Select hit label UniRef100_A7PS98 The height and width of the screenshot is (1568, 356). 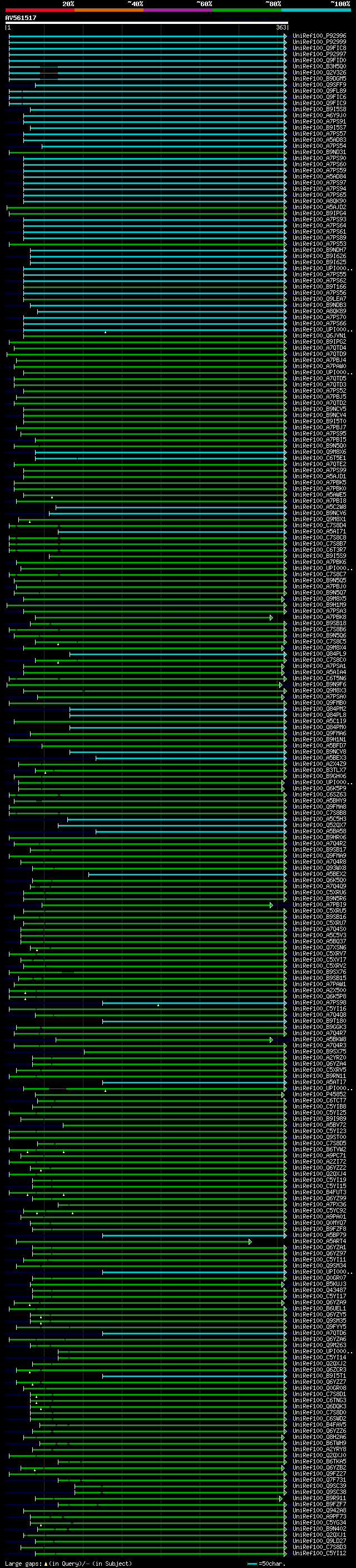click(319, 1003)
